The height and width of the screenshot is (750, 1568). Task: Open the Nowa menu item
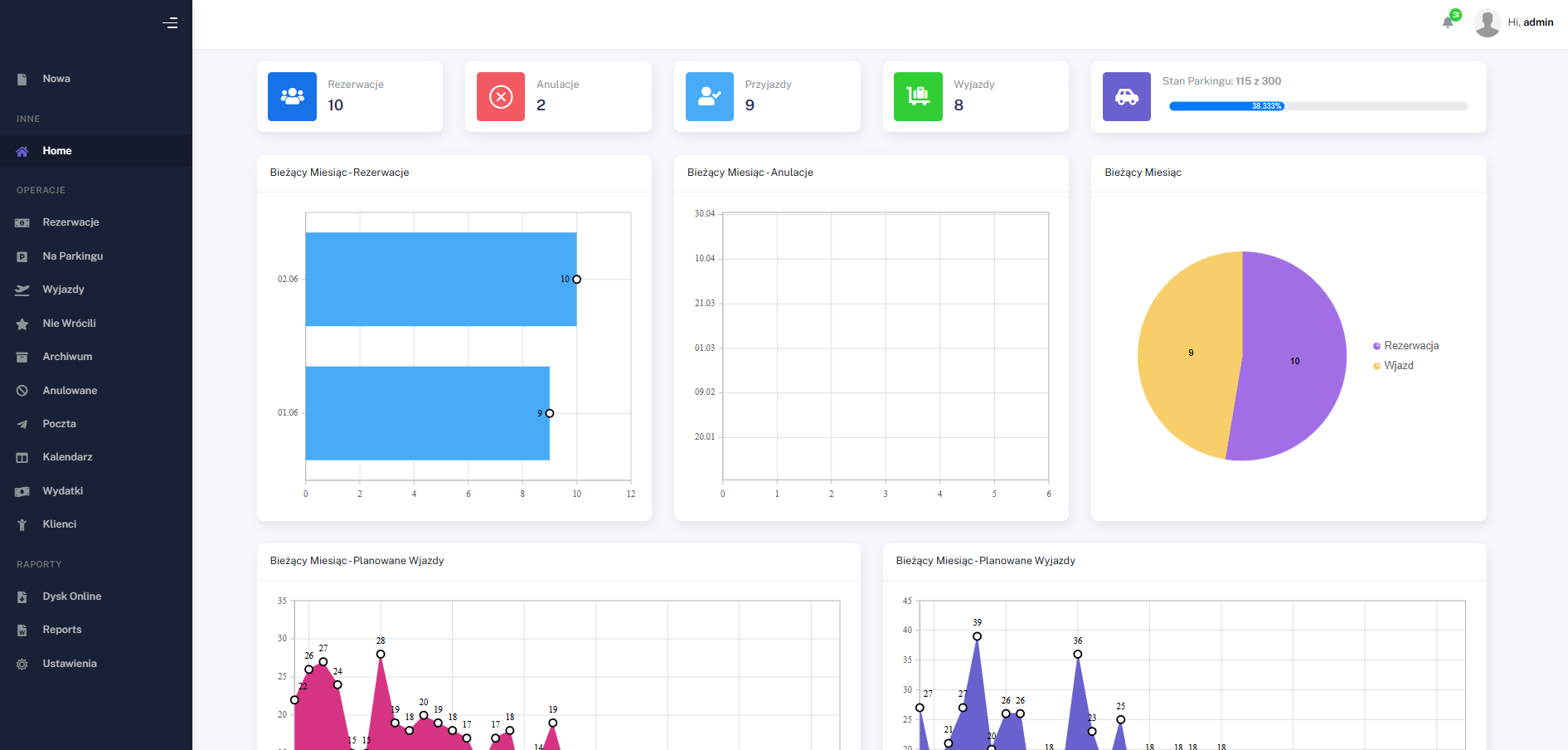[x=96, y=79]
